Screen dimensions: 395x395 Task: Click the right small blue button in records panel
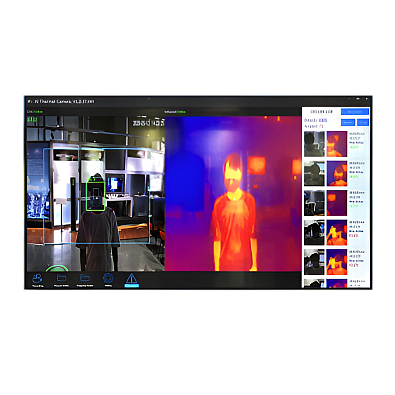tap(363, 123)
